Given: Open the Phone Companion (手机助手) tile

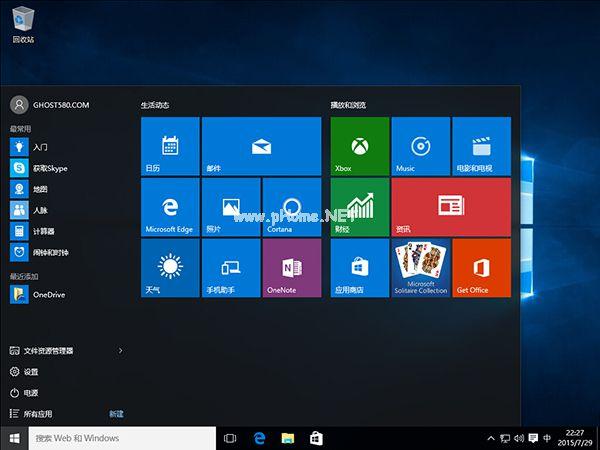Looking at the screenshot, I should point(231,268).
